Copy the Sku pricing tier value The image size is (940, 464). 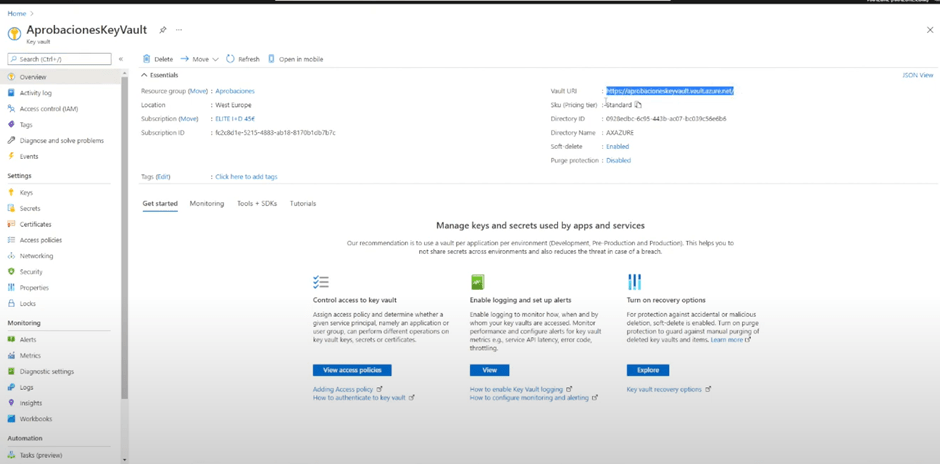pyautogui.click(x=638, y=105)
